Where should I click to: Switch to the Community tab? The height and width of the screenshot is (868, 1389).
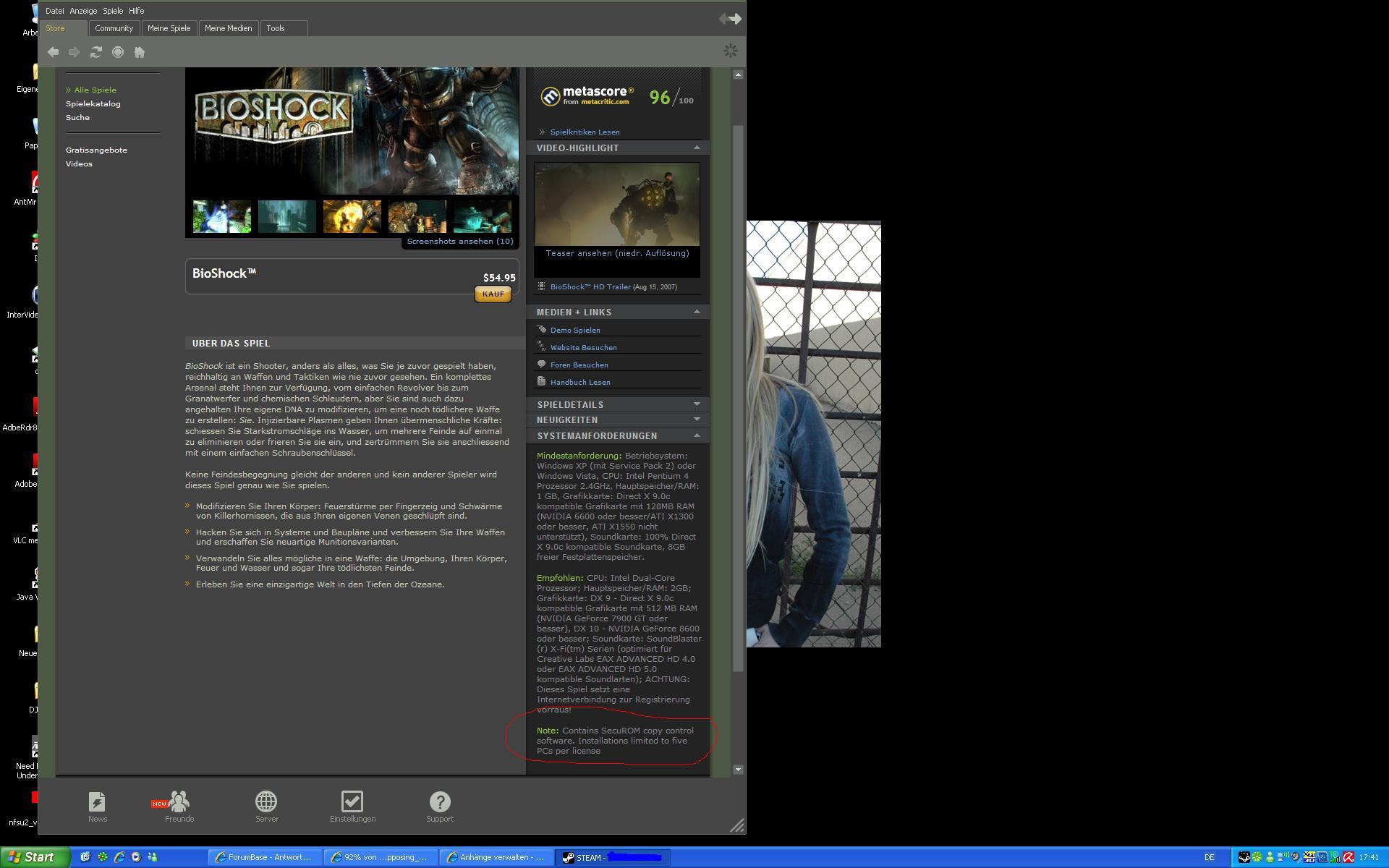click(x=114, y=28)
